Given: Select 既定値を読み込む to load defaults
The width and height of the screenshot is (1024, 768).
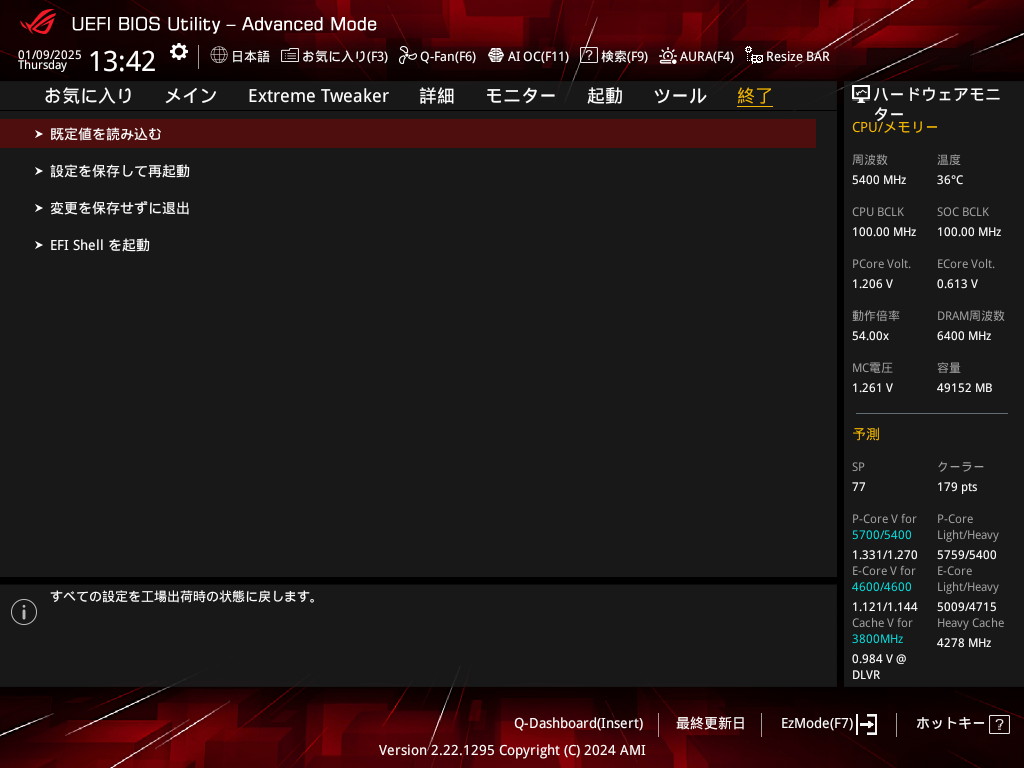Looking at the screenshot, I should (105, 134).
